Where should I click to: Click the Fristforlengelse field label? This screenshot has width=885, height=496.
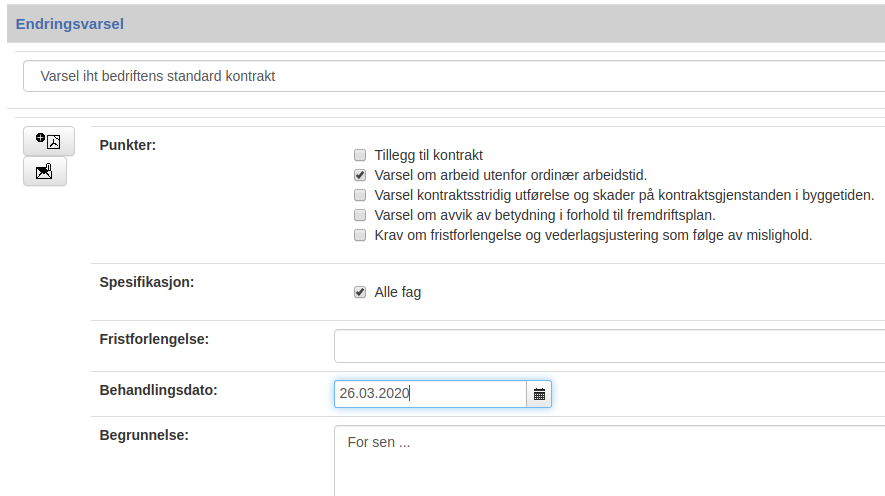[x=154, y=339]
